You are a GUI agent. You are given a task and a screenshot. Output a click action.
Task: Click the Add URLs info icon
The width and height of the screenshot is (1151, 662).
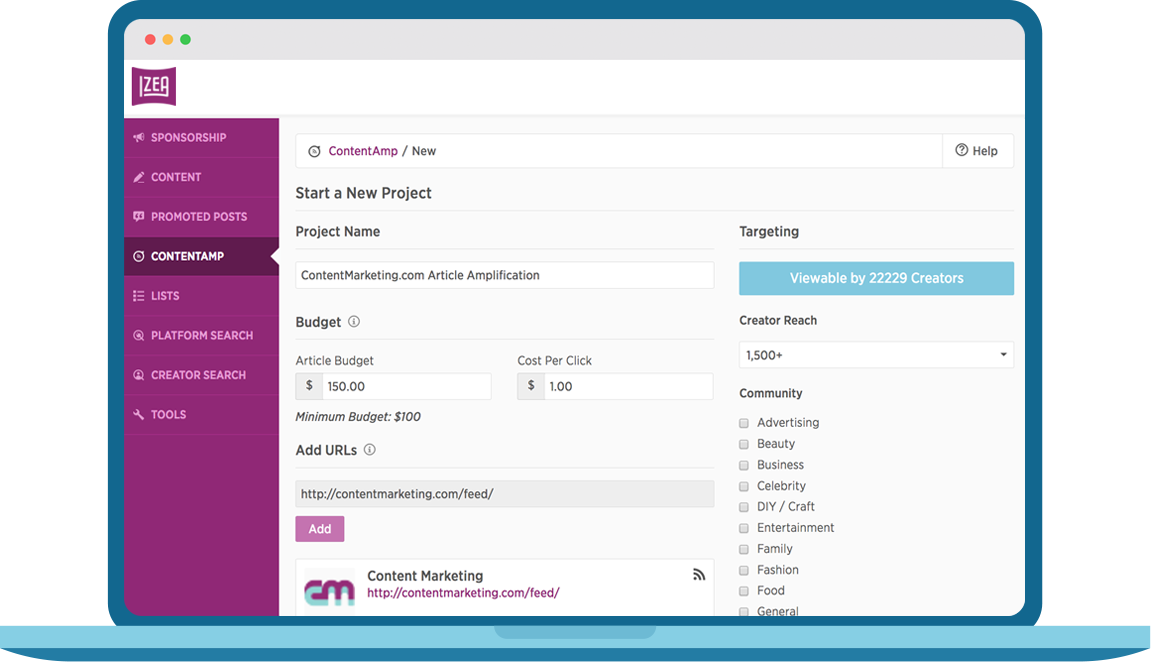[x=370, y=449]
